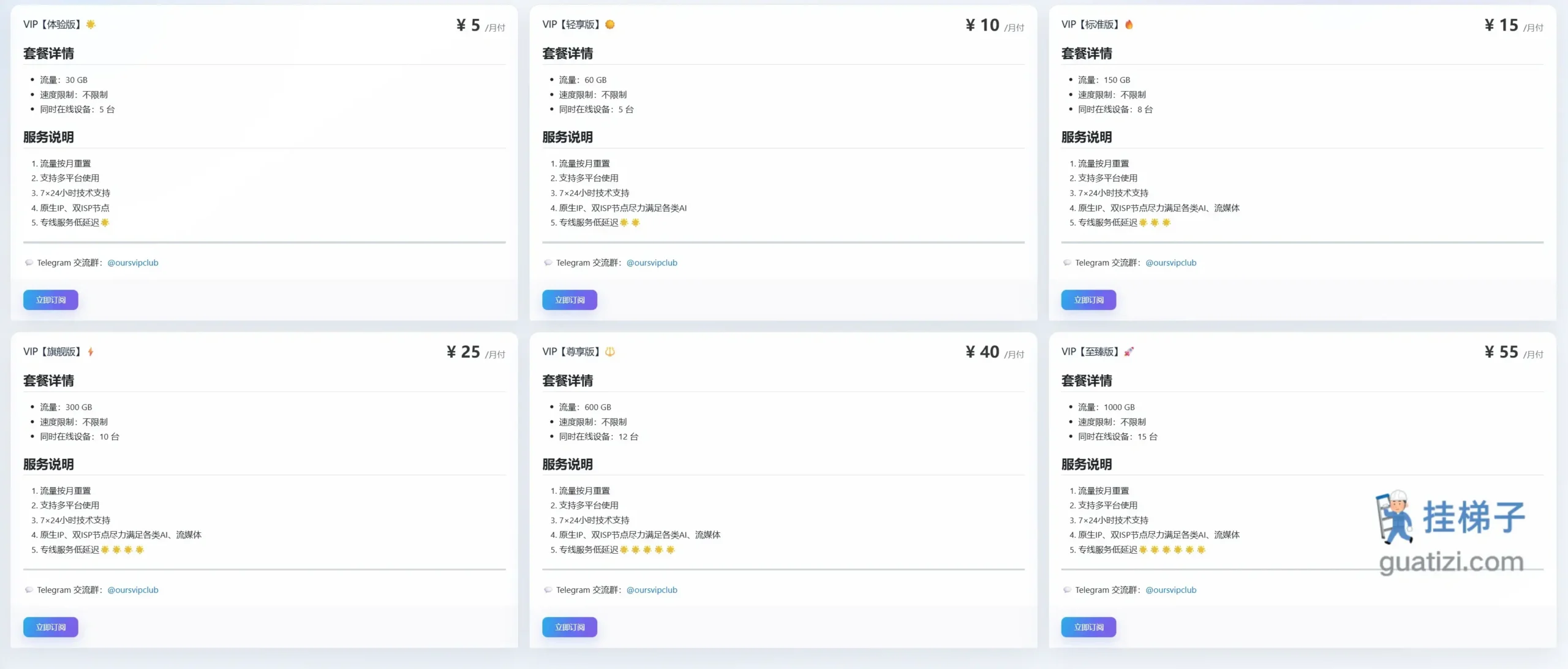Click the ¥ 25 price of 旗舰版
1568x669 pixels.
pos(464,352)
